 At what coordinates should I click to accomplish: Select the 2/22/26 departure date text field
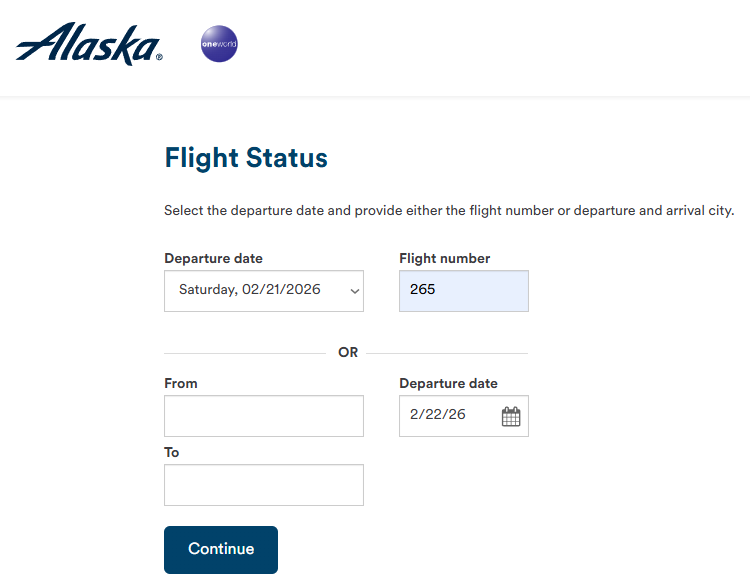click(448, 416)
